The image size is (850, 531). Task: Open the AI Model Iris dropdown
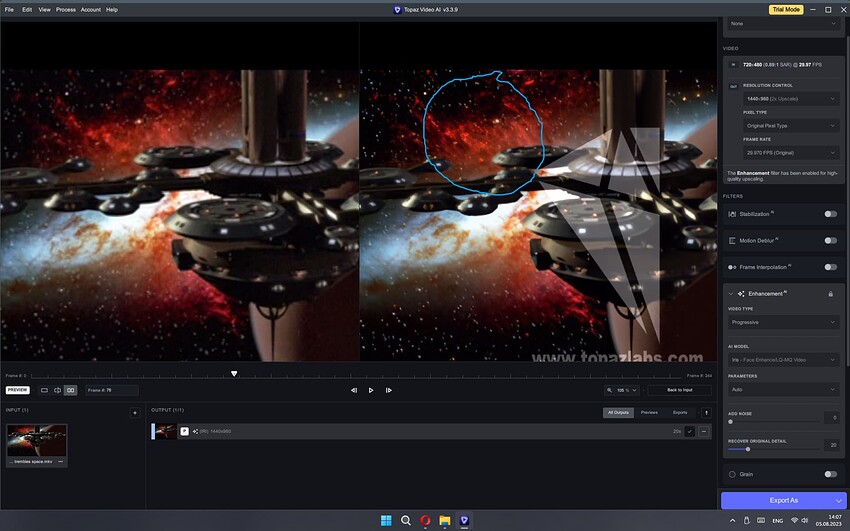click(783, 360)
